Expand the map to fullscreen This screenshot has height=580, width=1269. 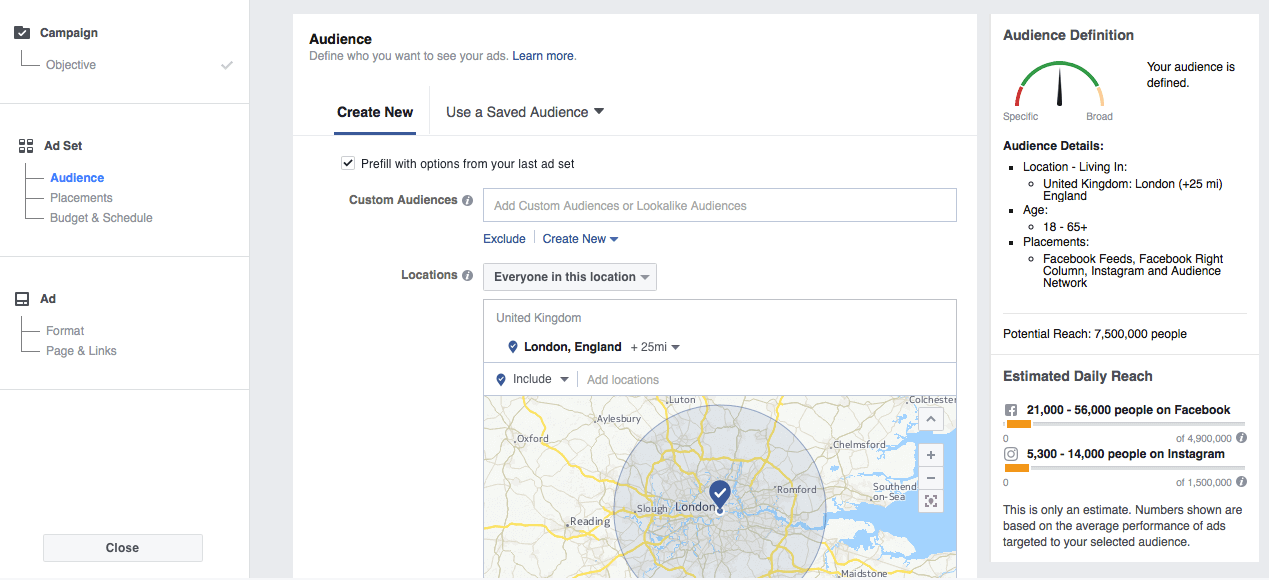930,501
